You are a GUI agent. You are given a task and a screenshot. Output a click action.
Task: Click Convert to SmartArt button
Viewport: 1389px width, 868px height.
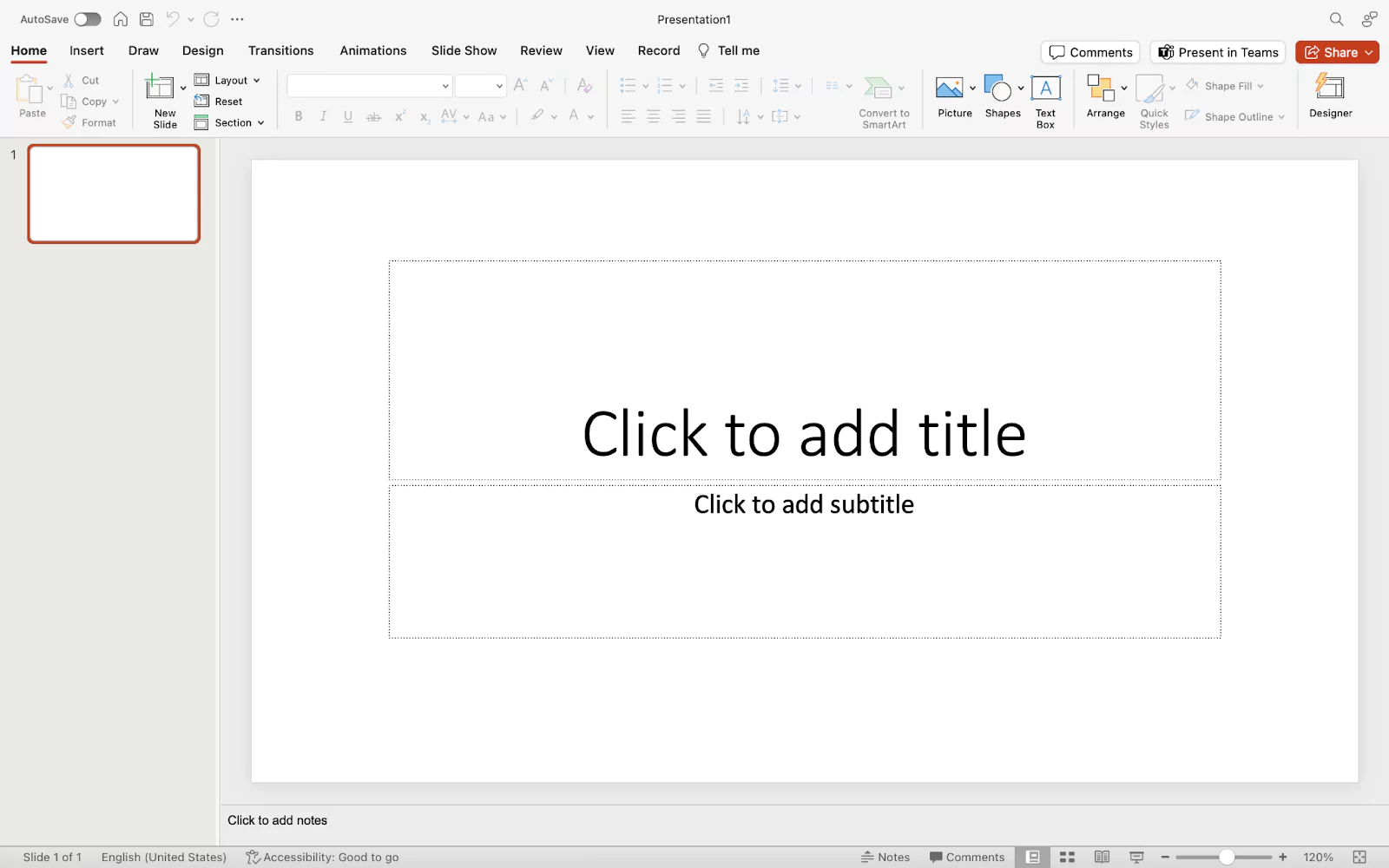[x=884, y=102]
